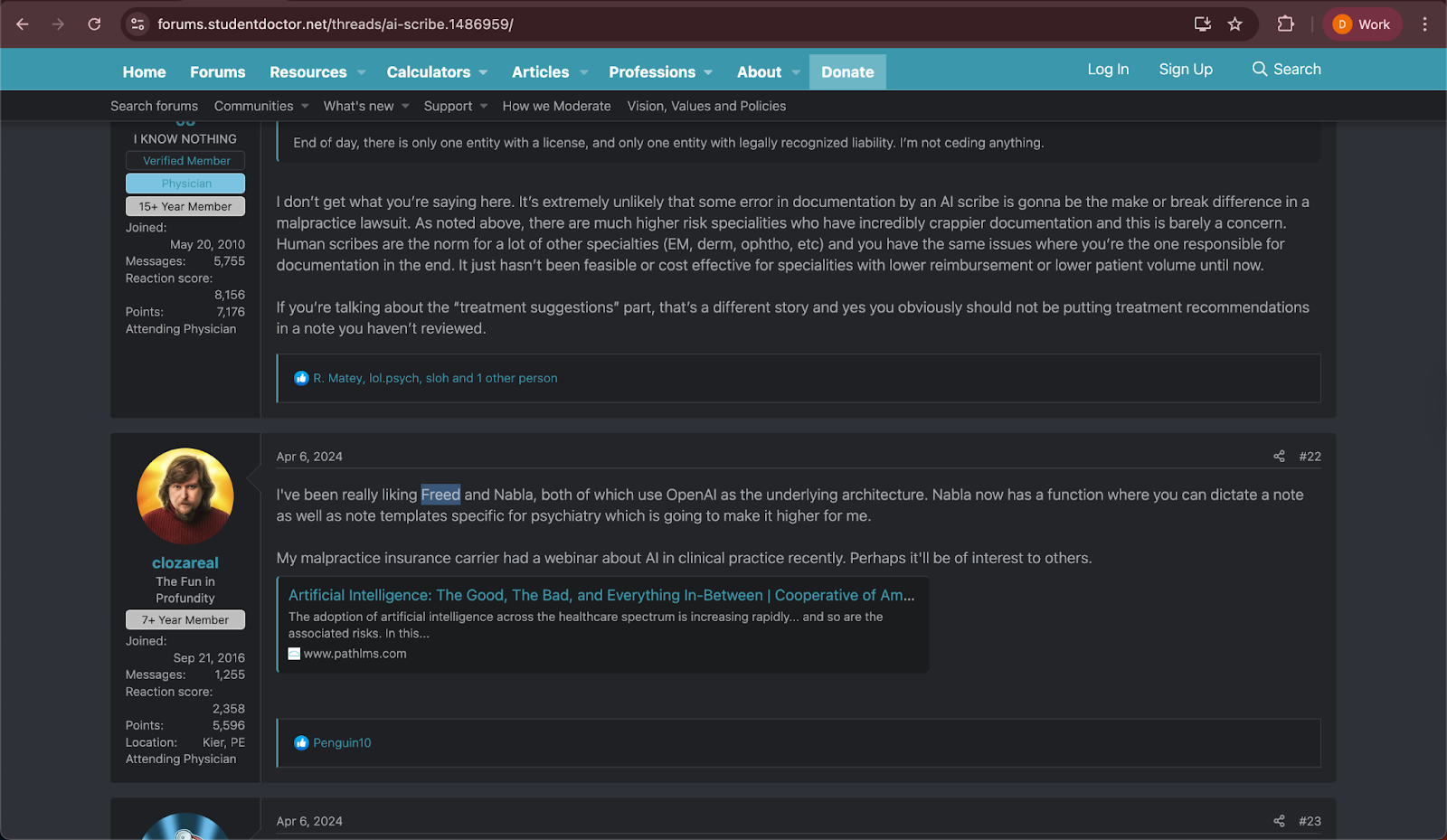Click the Verified Member badge

(185, 161)
